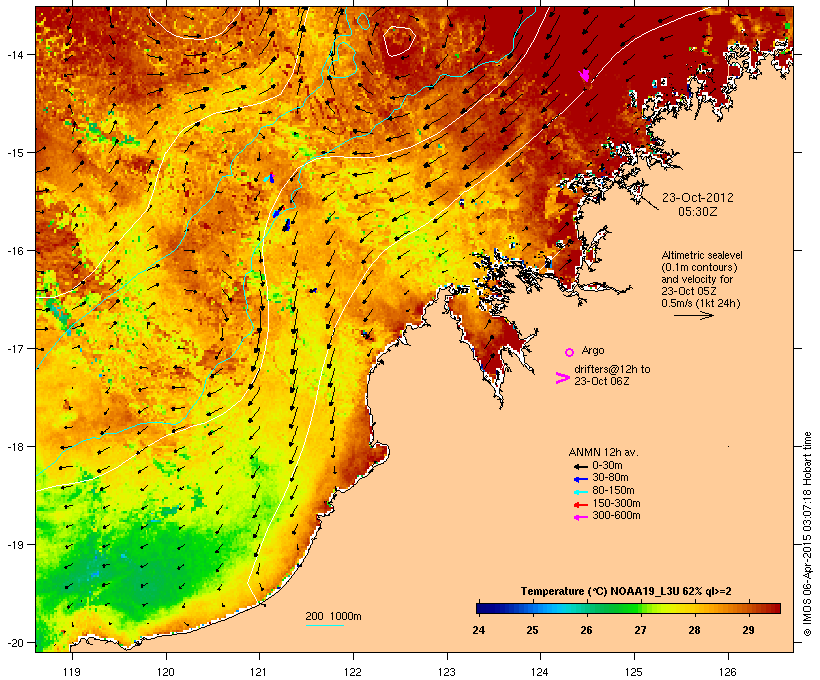Click the magenta drifter marker near 124.5E
820x680 pixels.
tap(585, 75)
